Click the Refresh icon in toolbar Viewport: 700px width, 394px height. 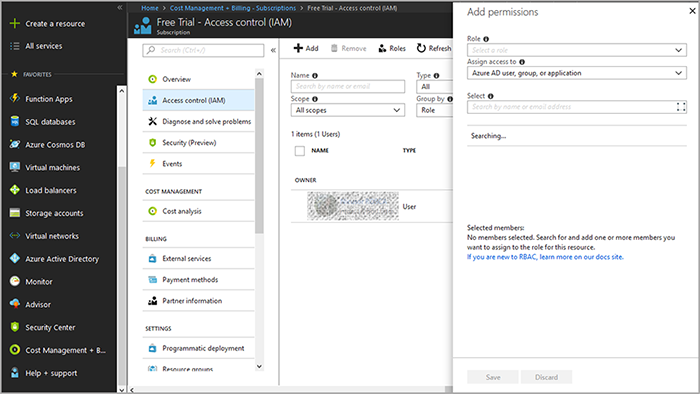[x=421, y=48]
